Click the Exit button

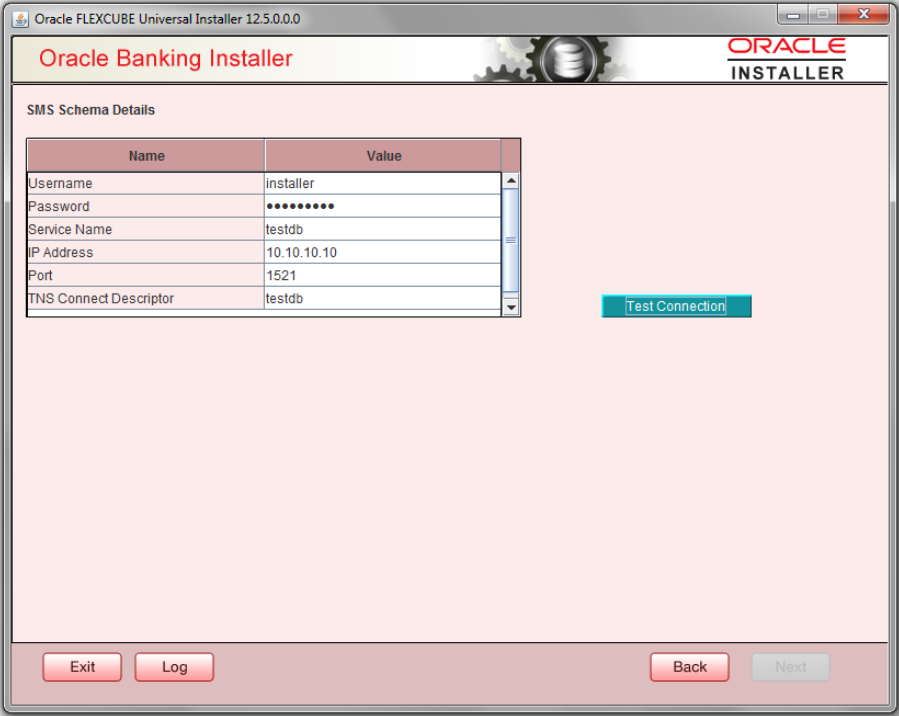coord(81,667)
